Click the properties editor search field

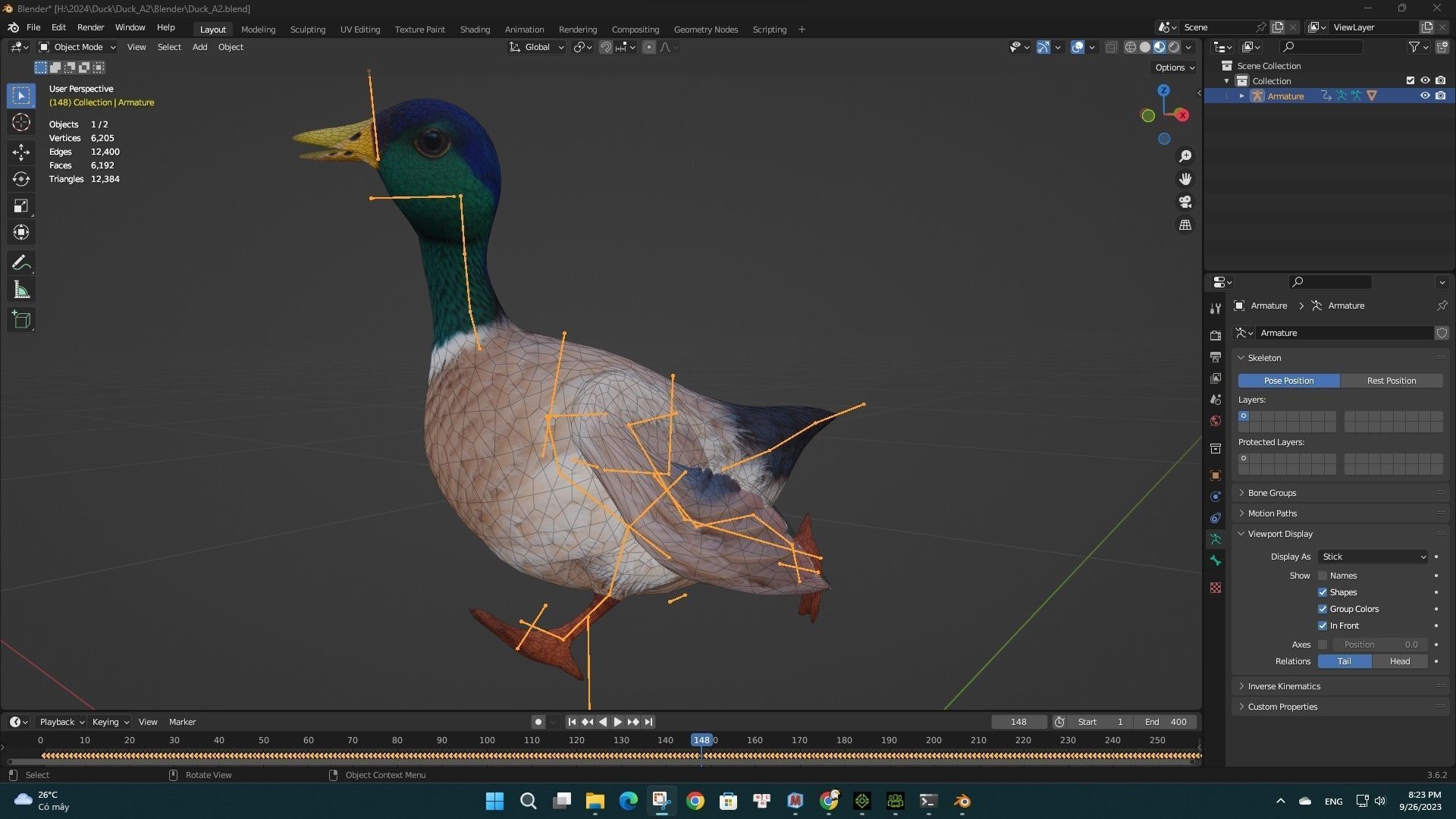[x=1330, y=282]
